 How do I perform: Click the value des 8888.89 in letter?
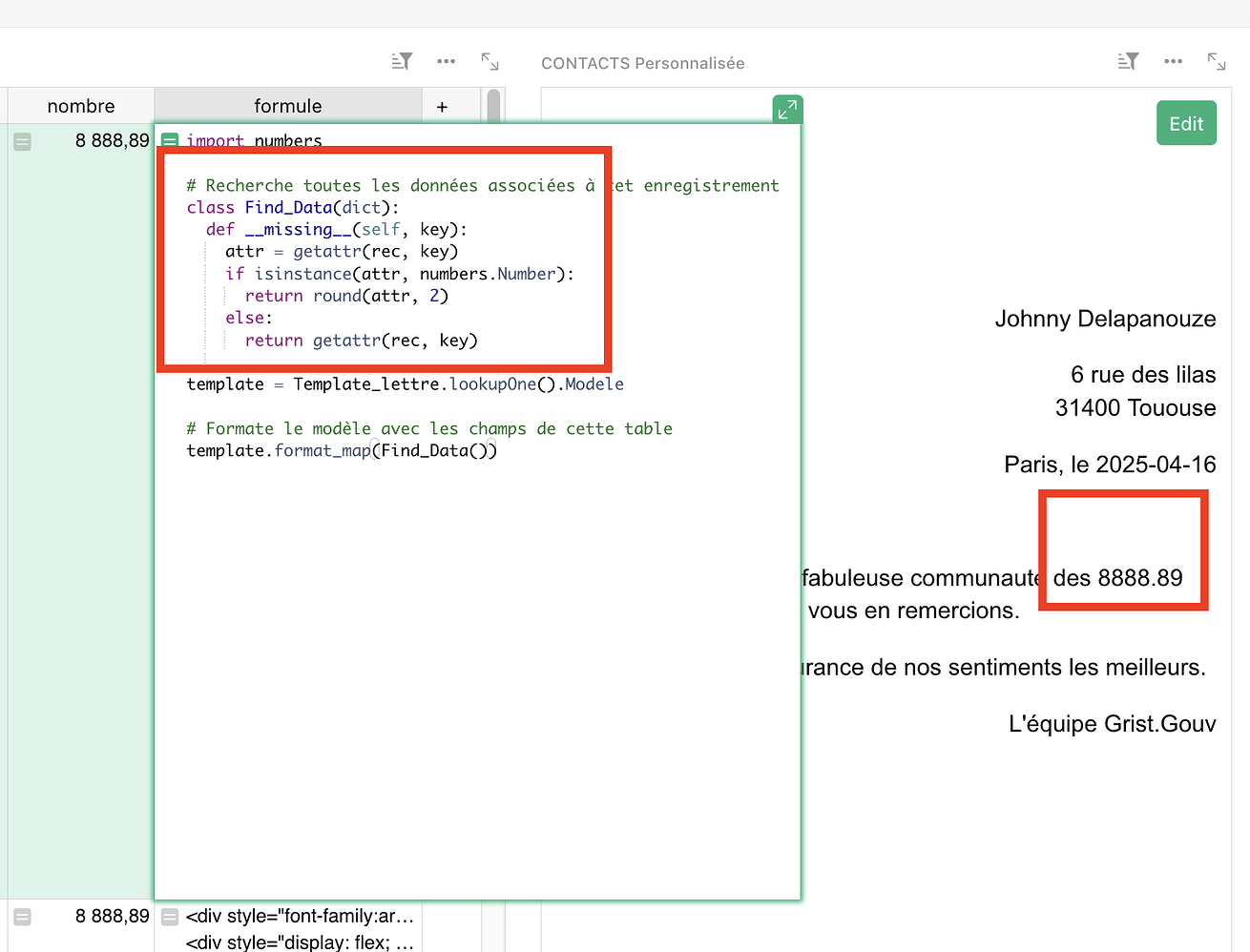pos(1117,578)
